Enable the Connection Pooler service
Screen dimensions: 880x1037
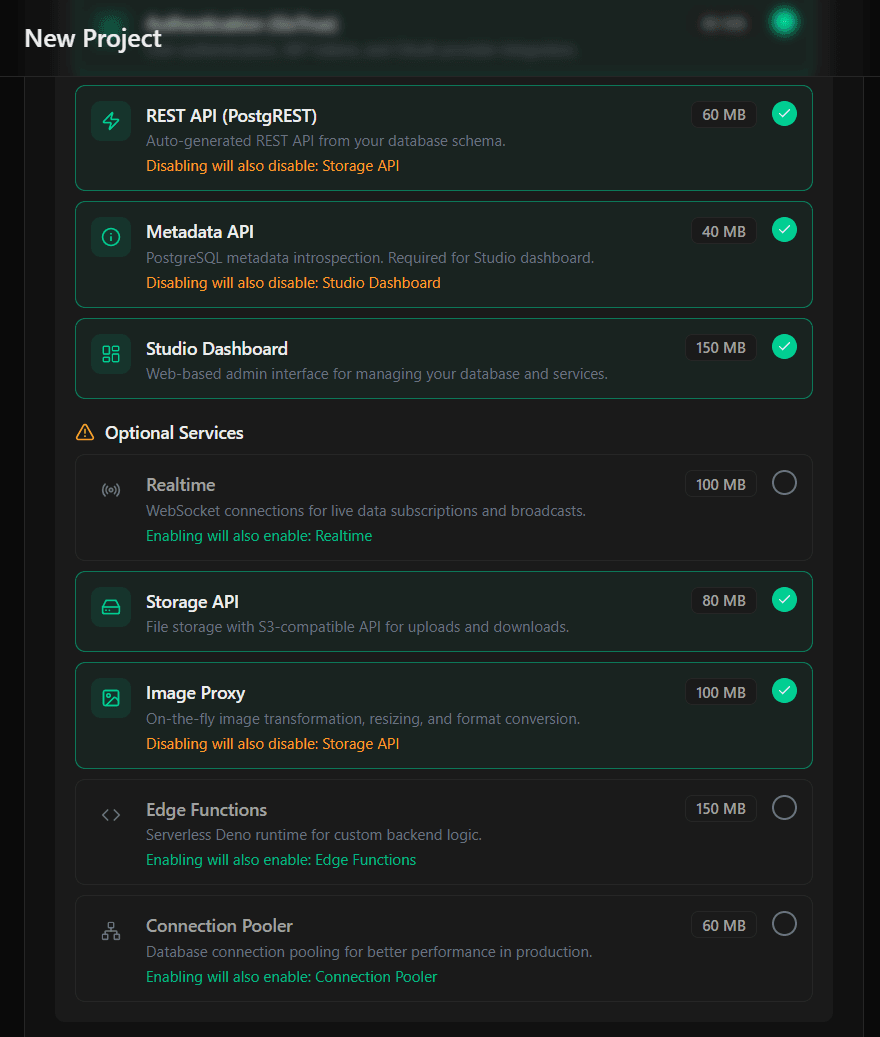[784, 923]
